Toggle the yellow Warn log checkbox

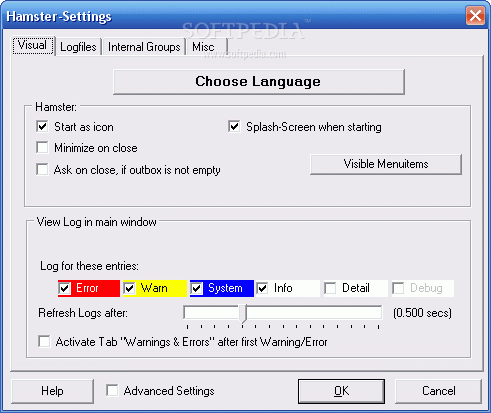[x=129, y=288]
